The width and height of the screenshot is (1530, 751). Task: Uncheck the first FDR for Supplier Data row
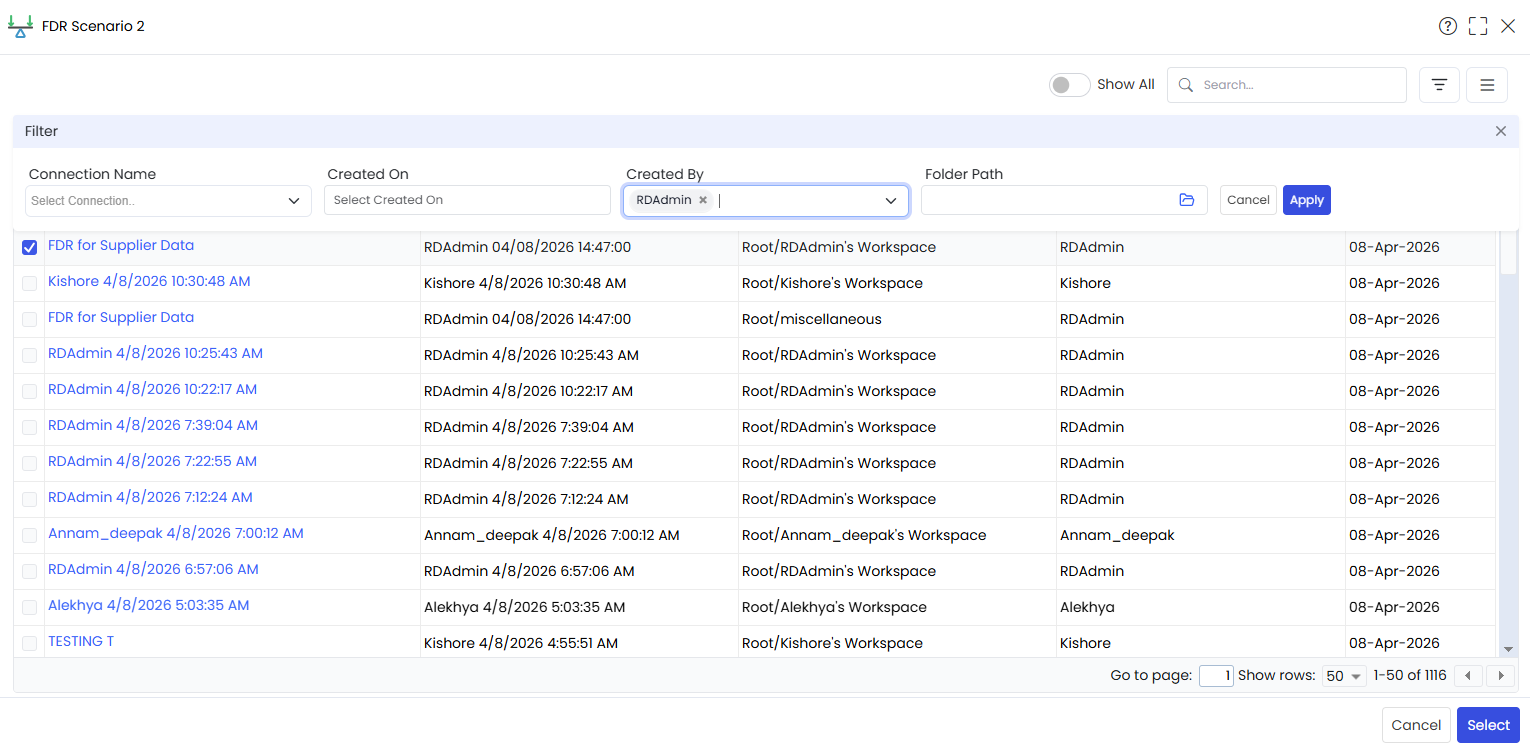(x=30, y=247)
